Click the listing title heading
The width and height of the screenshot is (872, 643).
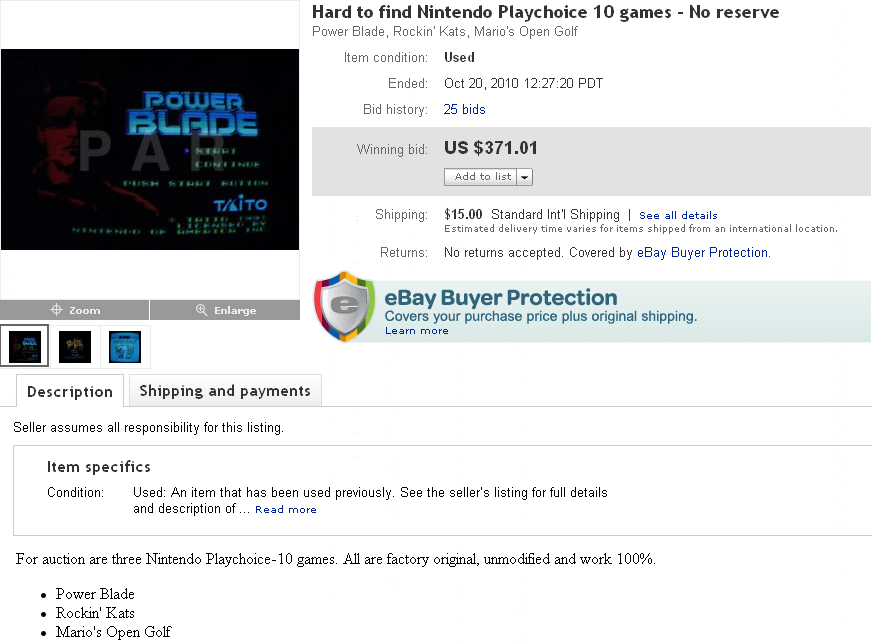[x=545, y=12]
